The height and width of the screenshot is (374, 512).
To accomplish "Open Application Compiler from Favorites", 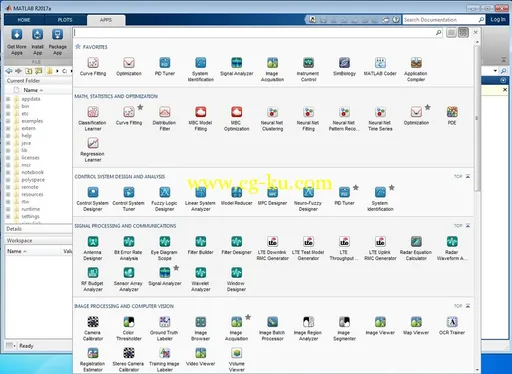I will 416,69.
